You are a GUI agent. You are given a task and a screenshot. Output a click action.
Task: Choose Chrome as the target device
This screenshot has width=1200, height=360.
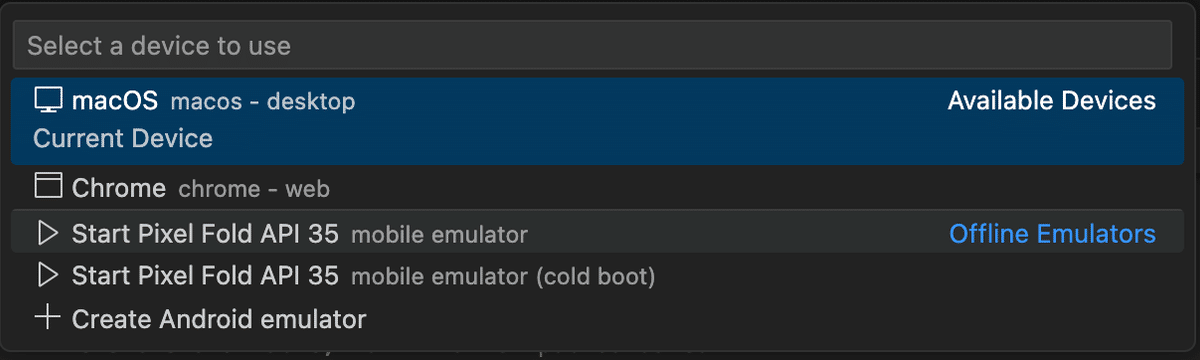click(x=598, y=188)
